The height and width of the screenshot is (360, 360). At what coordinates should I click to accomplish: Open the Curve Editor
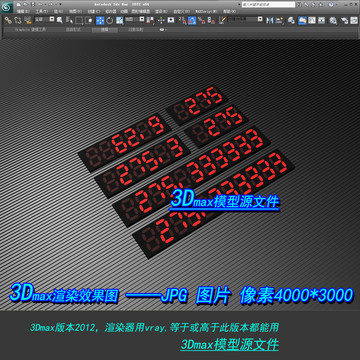tap(312, 20)
